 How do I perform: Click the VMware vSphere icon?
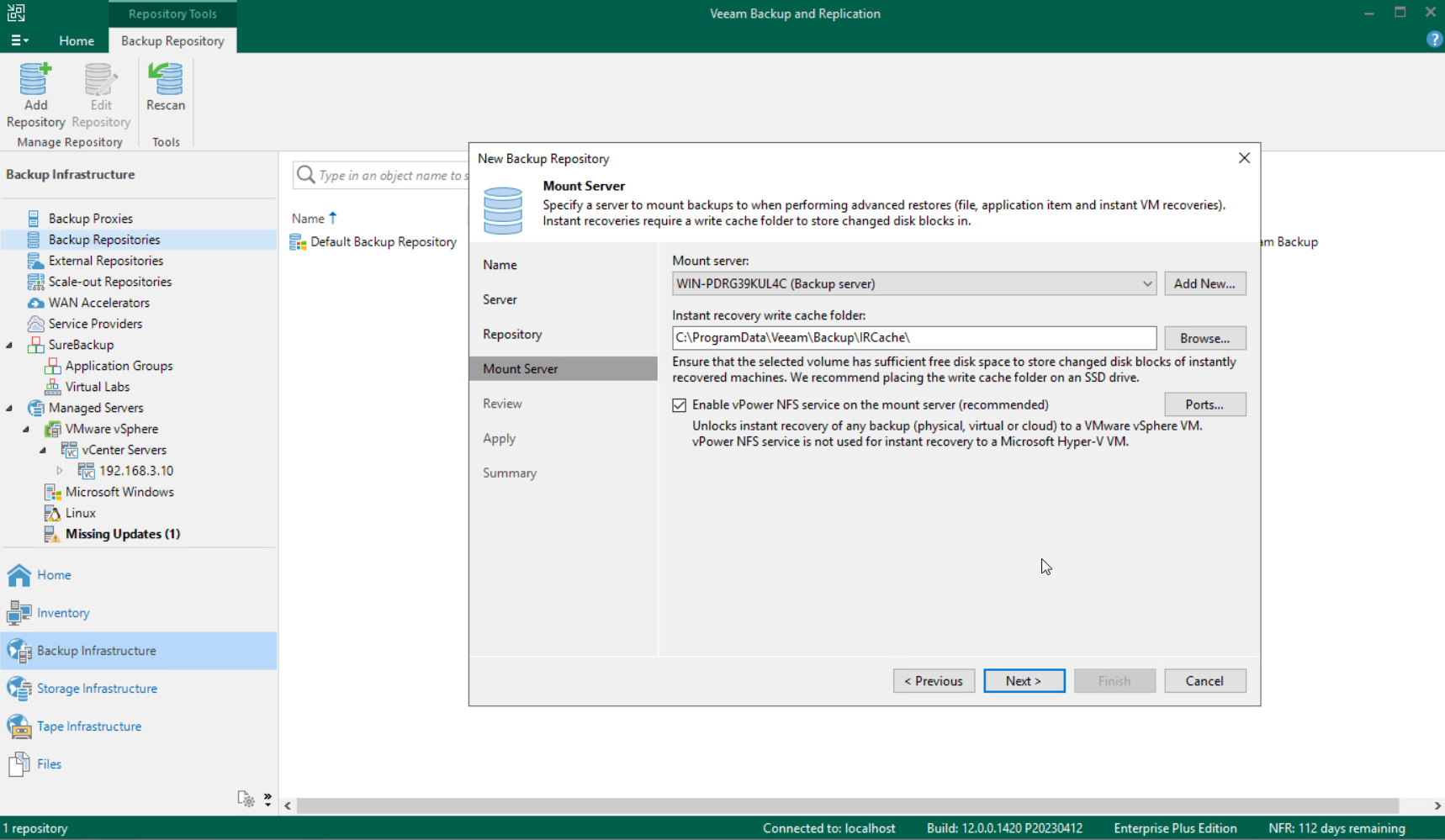[52, 429]
